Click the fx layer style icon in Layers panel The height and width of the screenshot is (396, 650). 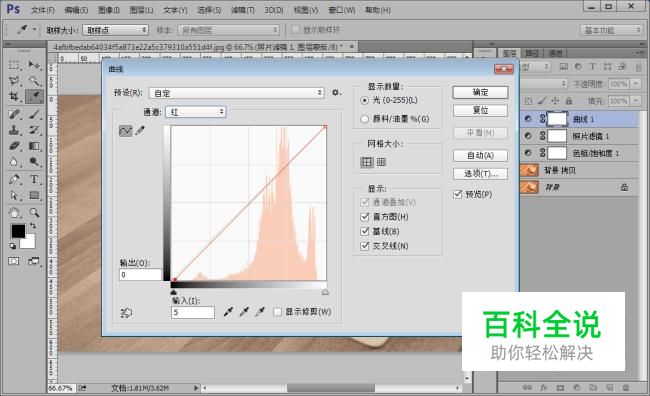[543, 388]
